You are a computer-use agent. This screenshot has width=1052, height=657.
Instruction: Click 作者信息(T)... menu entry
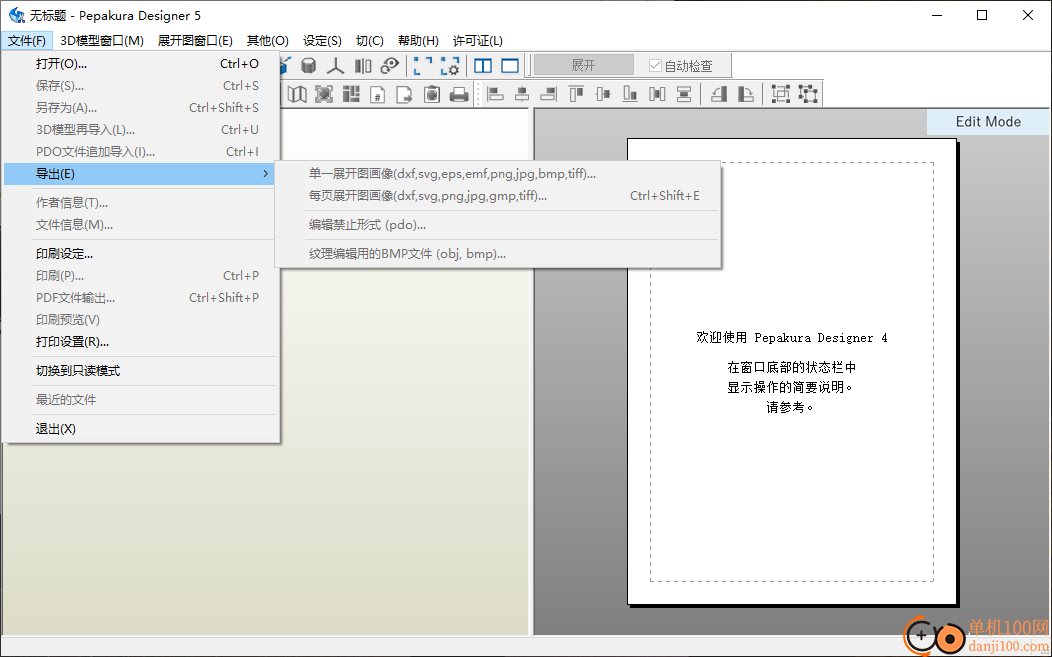140,203
